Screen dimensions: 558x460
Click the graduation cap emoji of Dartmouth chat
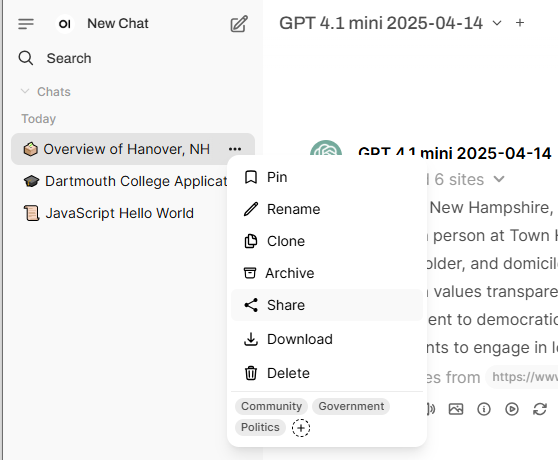coord(31,181)
